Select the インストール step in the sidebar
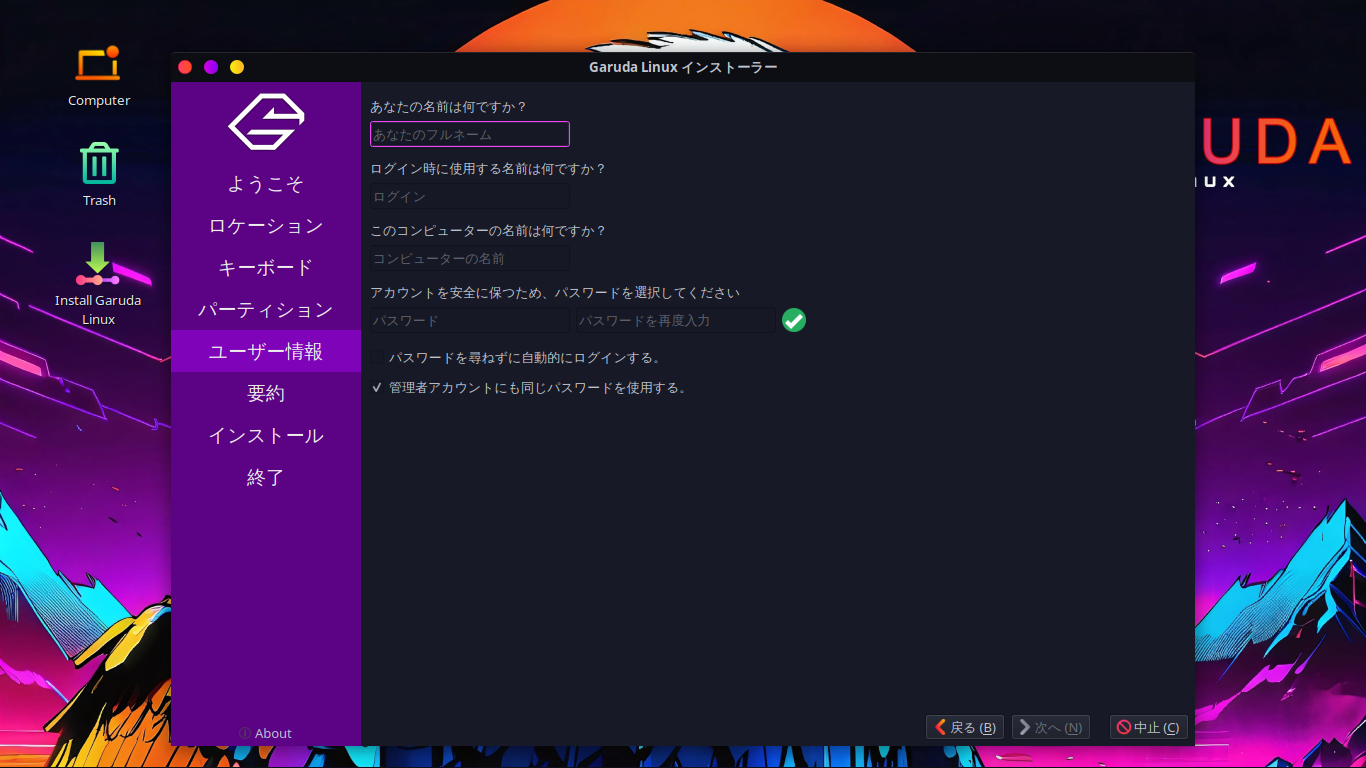 266,436
